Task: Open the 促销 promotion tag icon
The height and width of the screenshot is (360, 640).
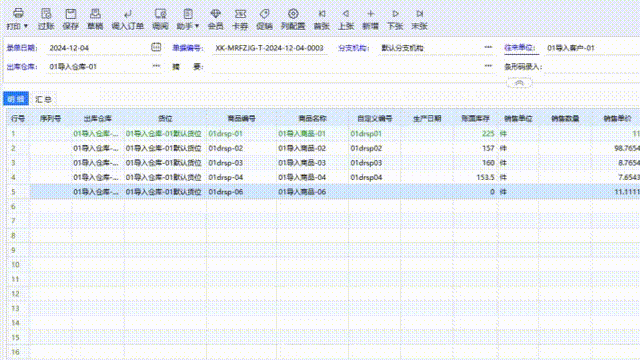Action: 264,19
